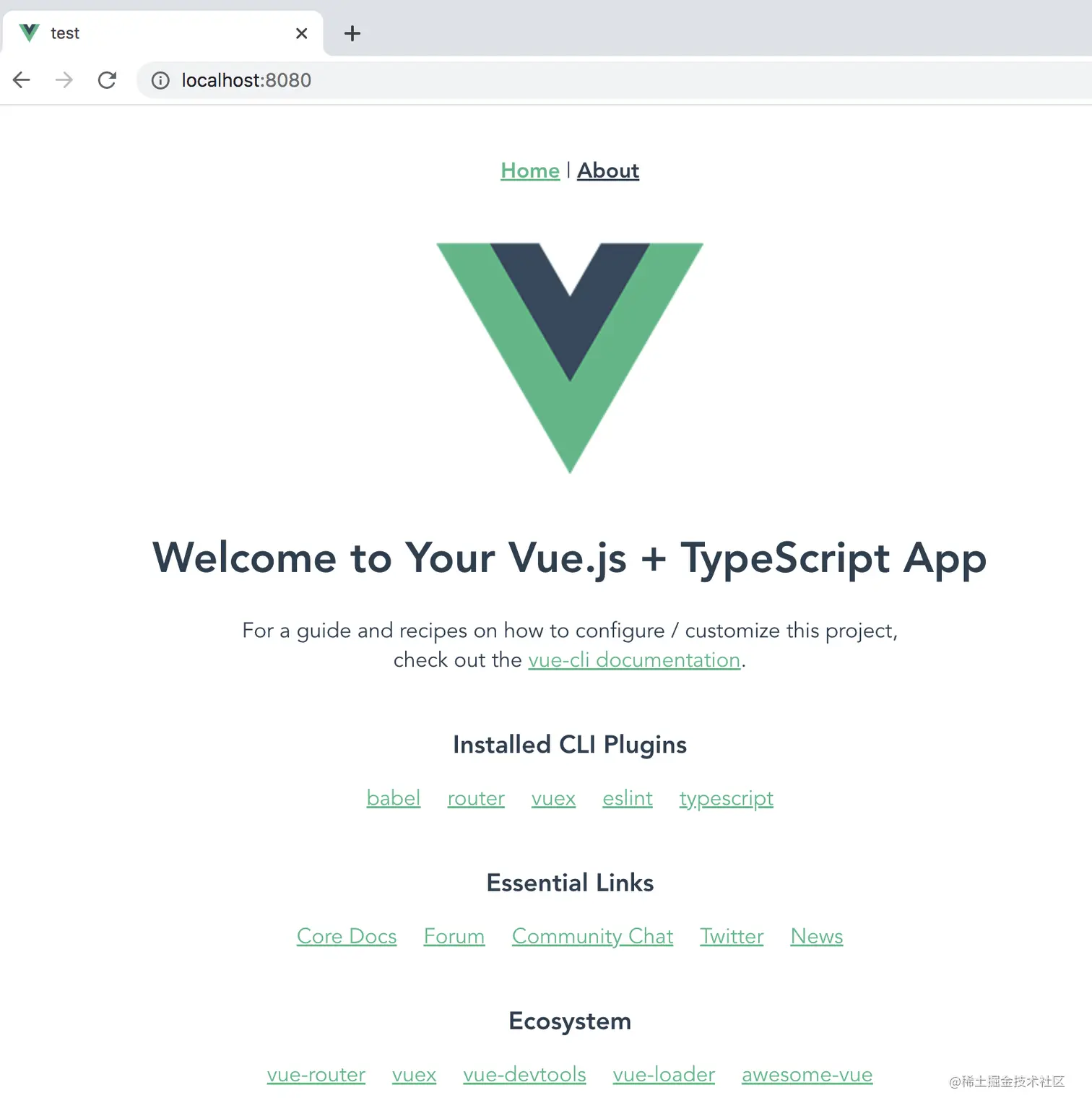Screen dimensions: 1092x1116
Task: Reload the localhost page
Action: 107,79
